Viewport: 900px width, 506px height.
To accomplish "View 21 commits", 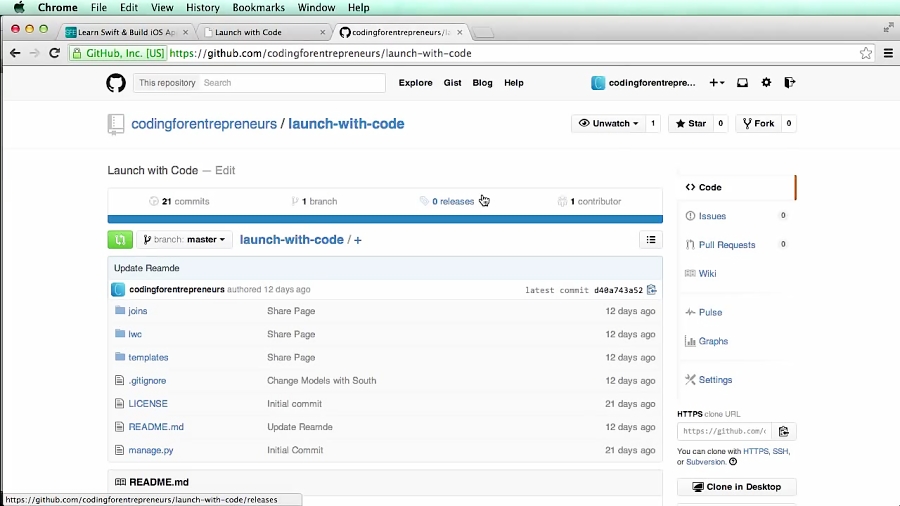I will (x=179, y=201).
